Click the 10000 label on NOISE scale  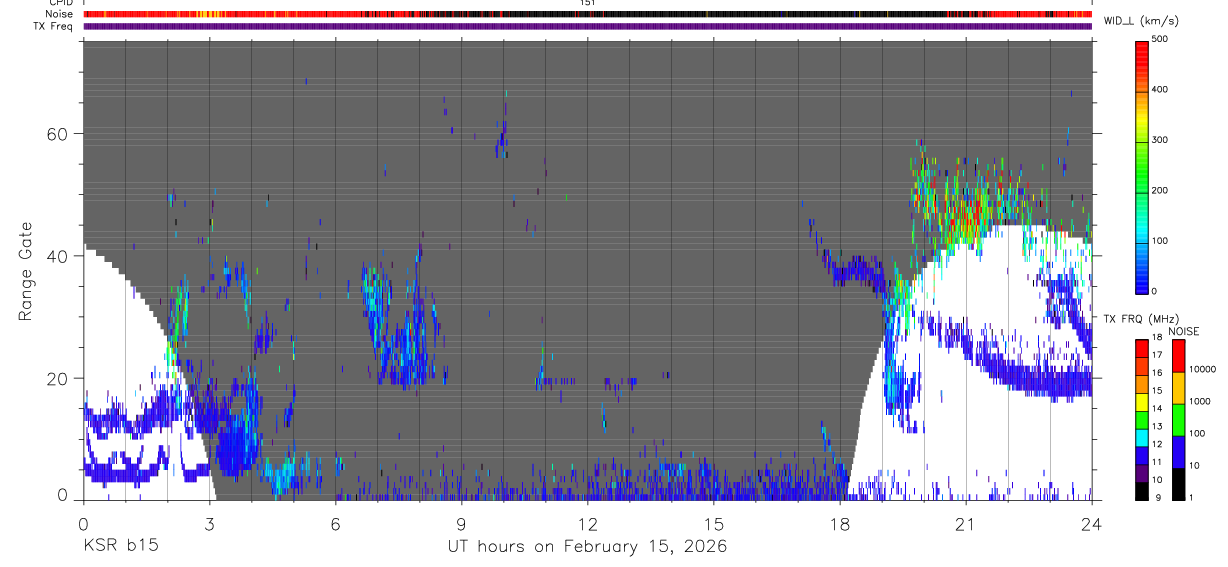(1204, 369)
